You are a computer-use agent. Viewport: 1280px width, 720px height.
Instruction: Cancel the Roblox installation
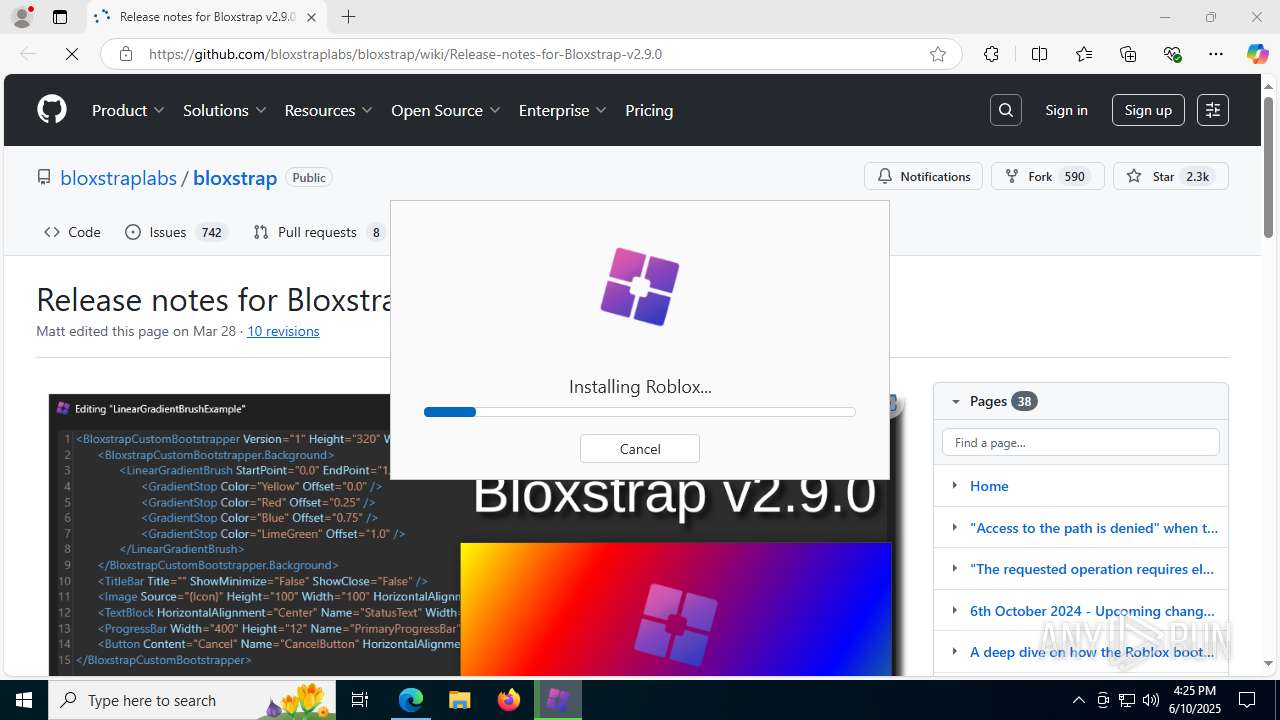click(640, 449)
